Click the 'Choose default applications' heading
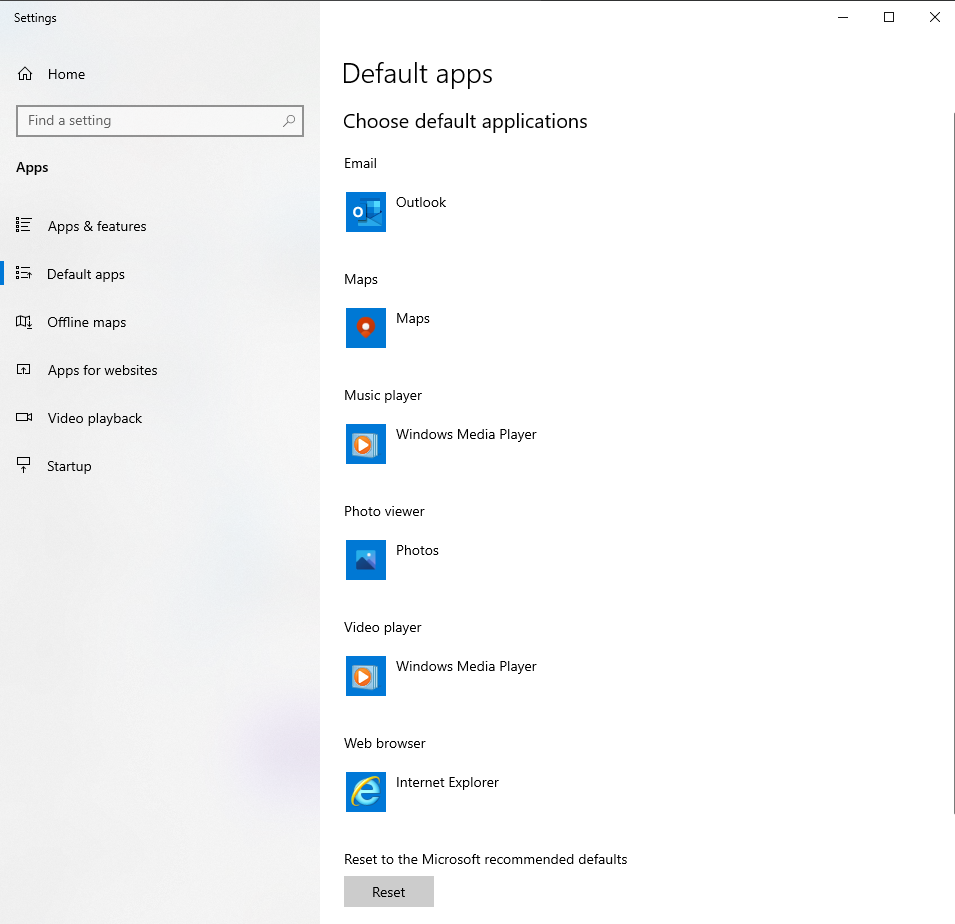 click(465, 121)
